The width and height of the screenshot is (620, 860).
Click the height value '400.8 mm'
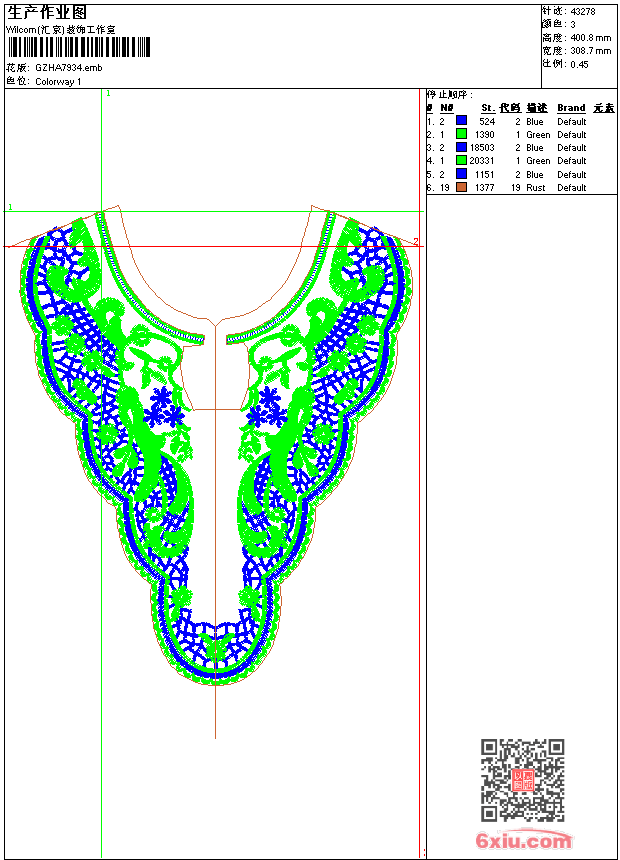point(590,38)
